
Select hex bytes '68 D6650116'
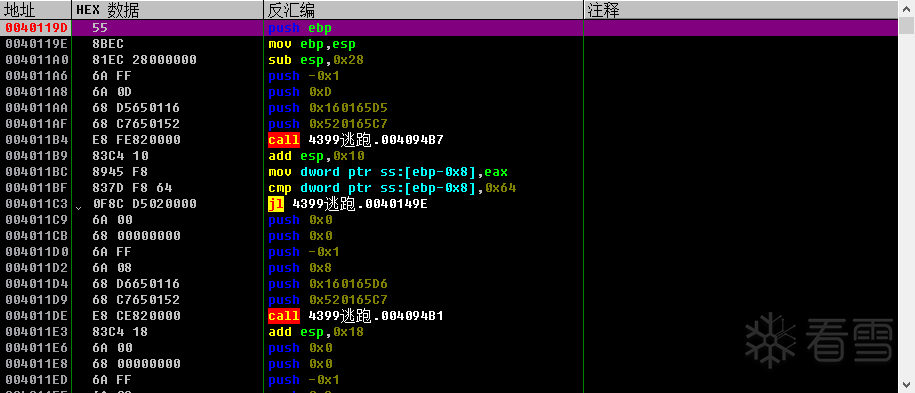point(136,284)
